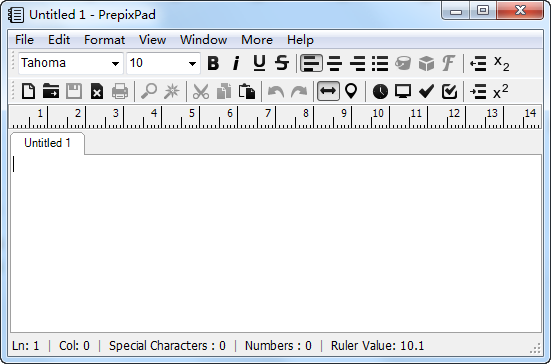Screen dimensions: 551x364
Task: Click the checkmark icon
Action: (426, 91)
